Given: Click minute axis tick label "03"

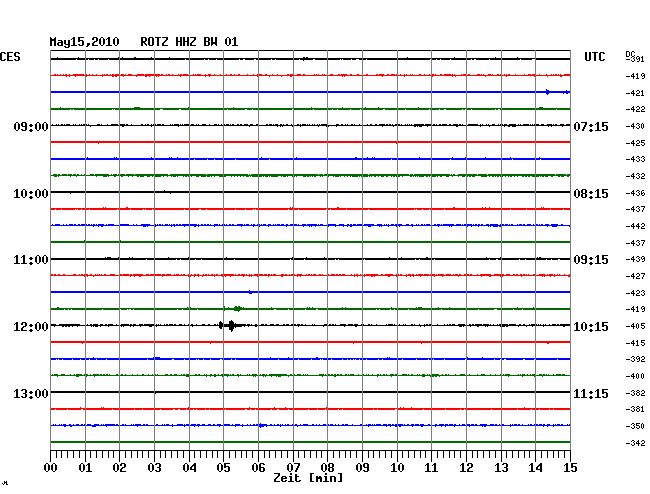Looking at the screenshot, I should pos(154,467).
